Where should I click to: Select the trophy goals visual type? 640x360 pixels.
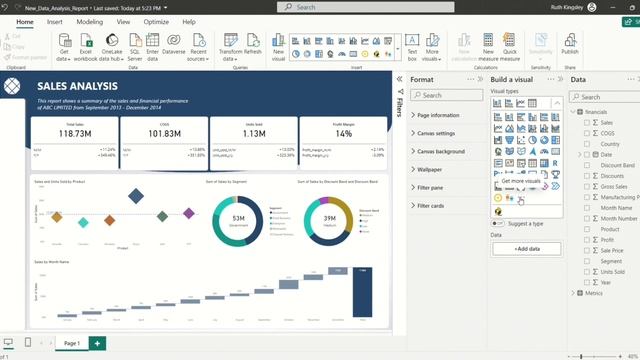point(555,174)
